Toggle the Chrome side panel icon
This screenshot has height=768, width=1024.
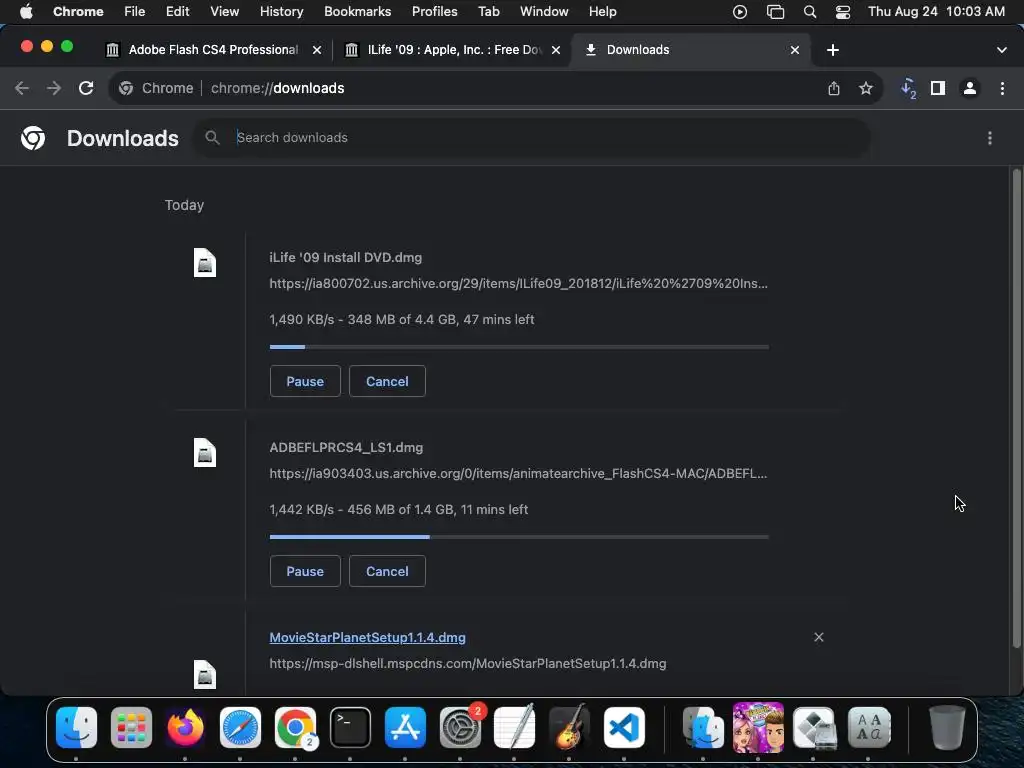(938, 88)
